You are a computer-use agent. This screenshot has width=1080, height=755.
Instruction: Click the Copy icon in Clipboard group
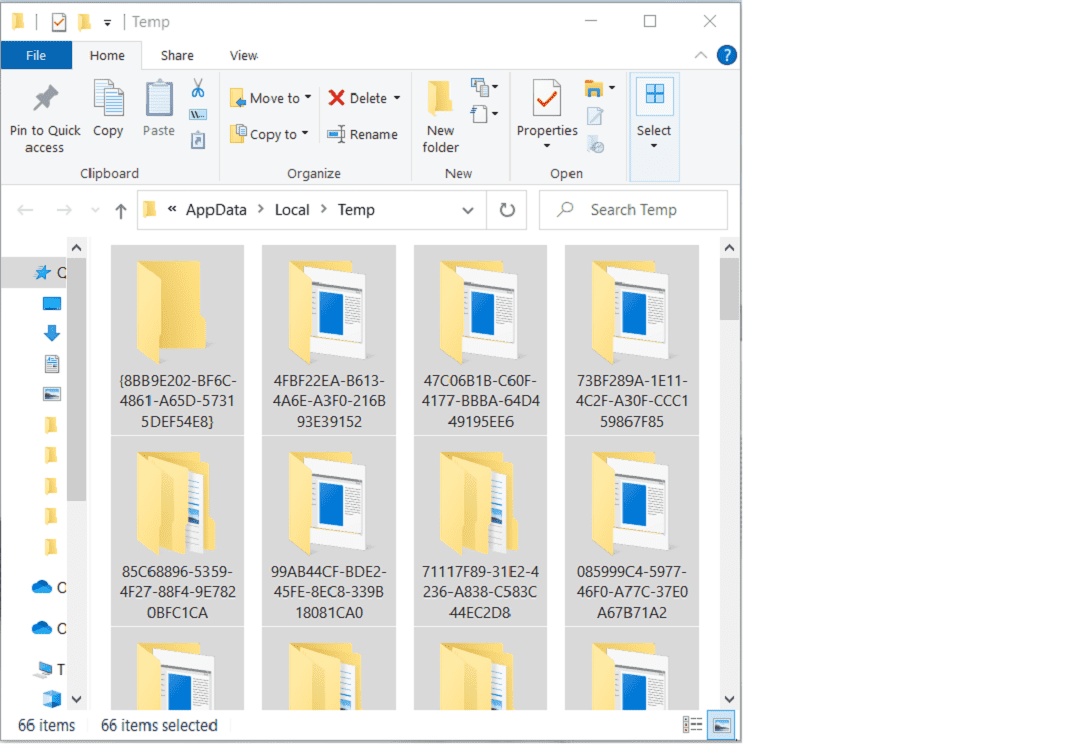coord(108,110)
